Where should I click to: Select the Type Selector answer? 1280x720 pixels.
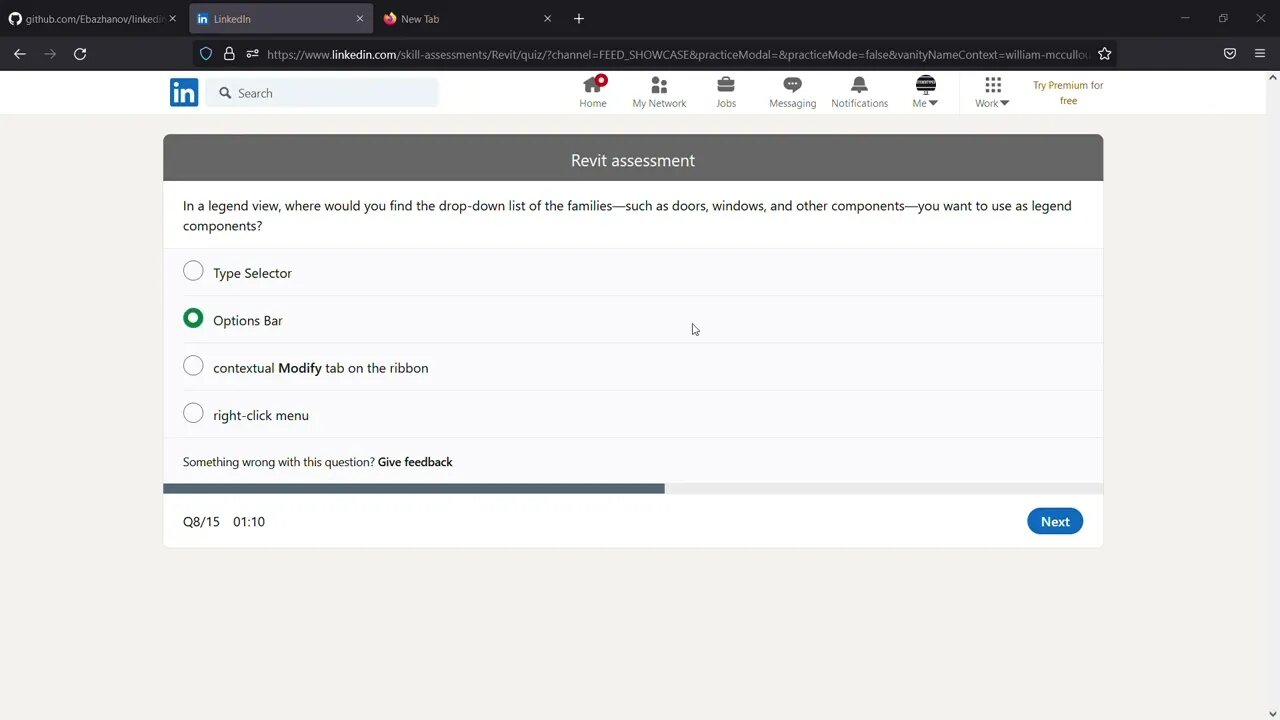coord(193,271)
